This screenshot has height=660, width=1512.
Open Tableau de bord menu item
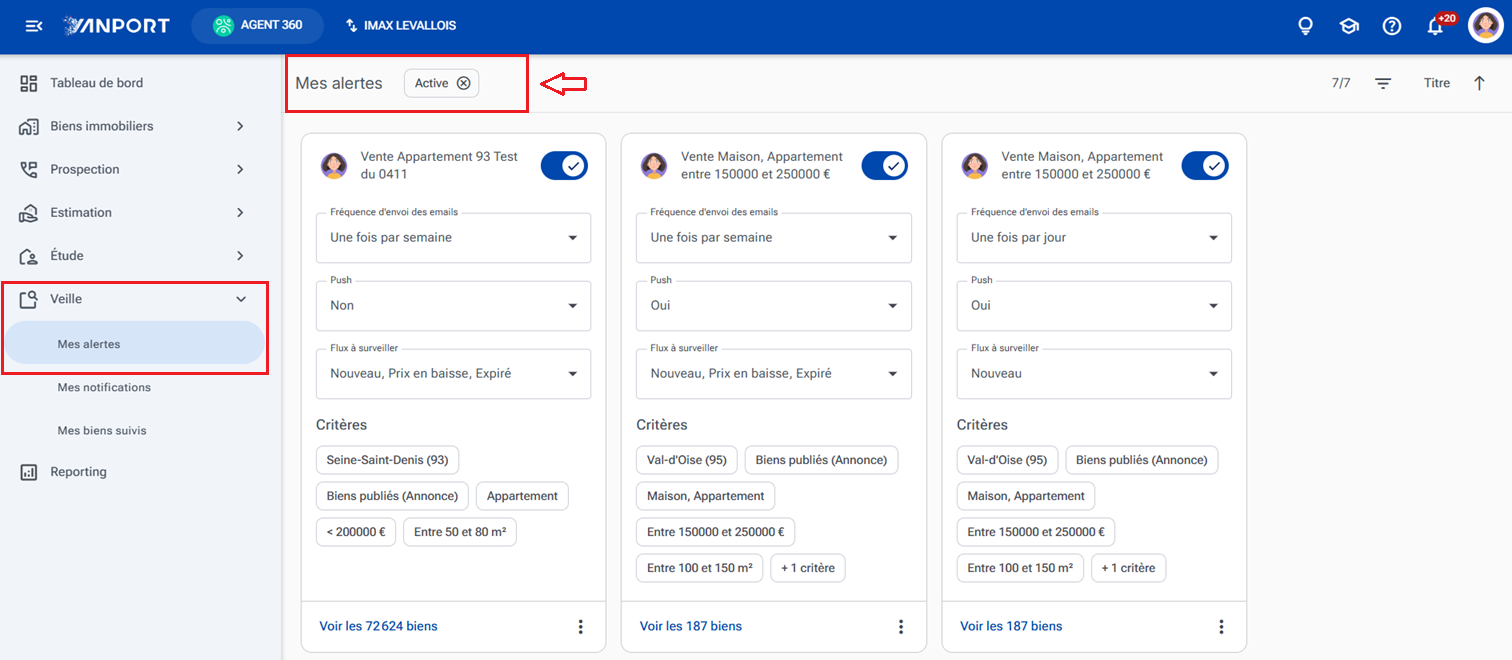pos(133,83)
